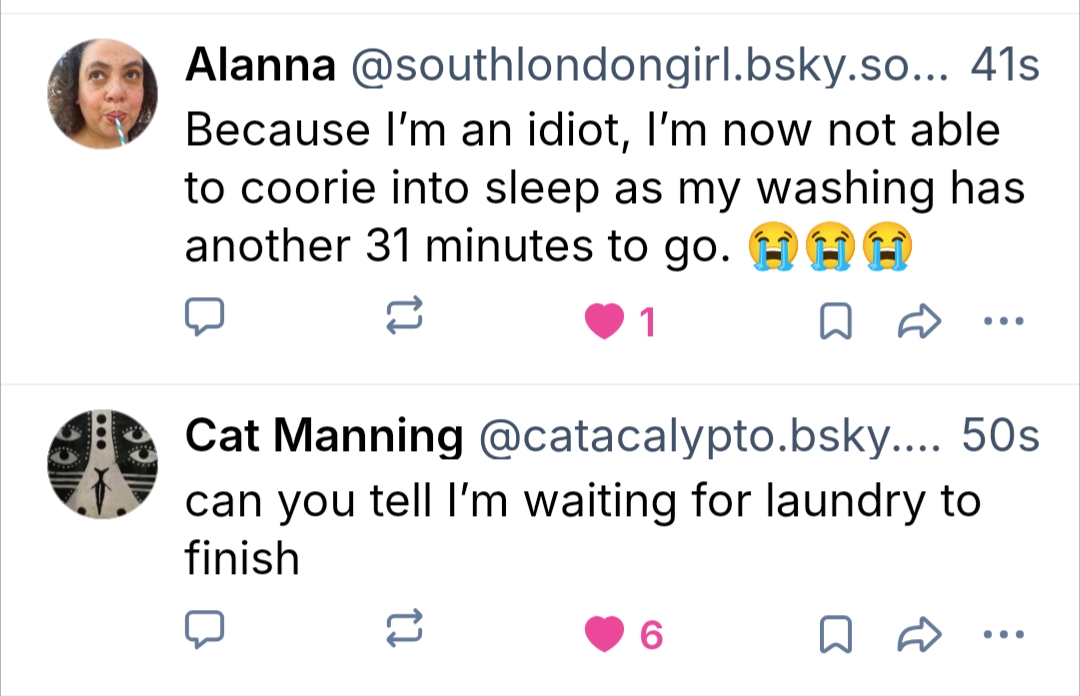1080x696 pixels.
Task: Repost Alanna's washing post
Action: (406, 321)
